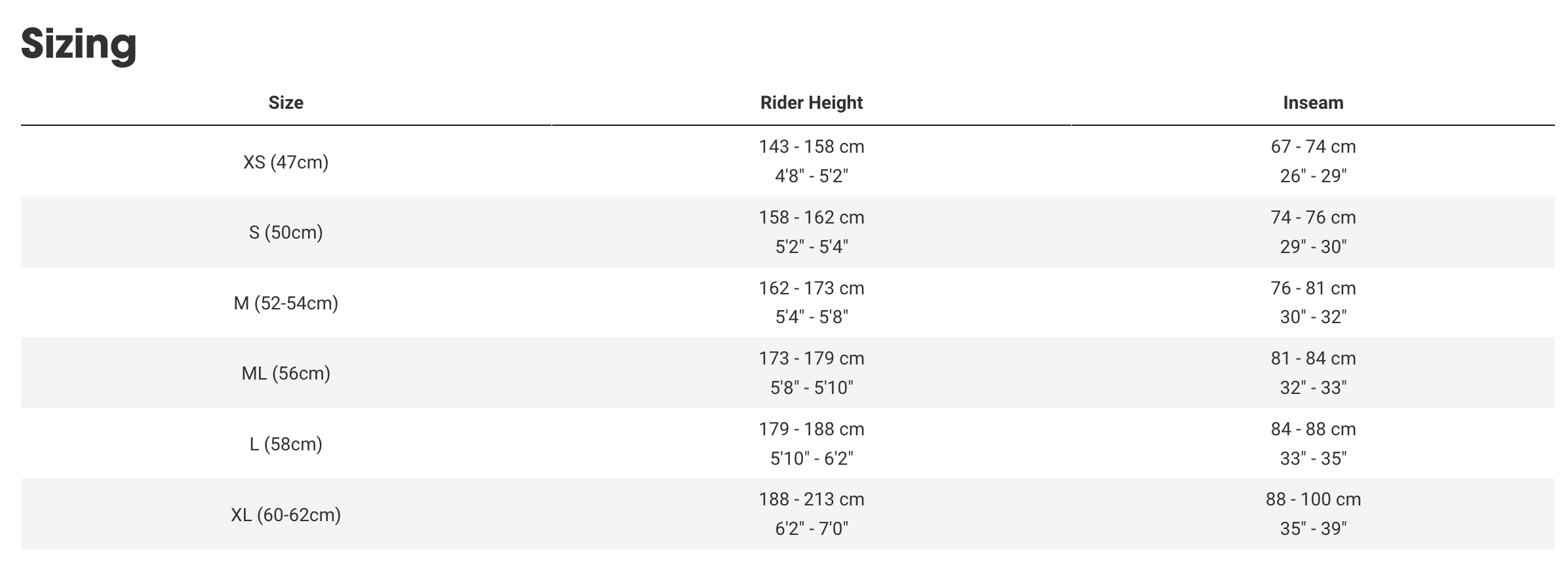
Task: Click the 162 - 173 cm height value
Action: (x=812, y=288)
